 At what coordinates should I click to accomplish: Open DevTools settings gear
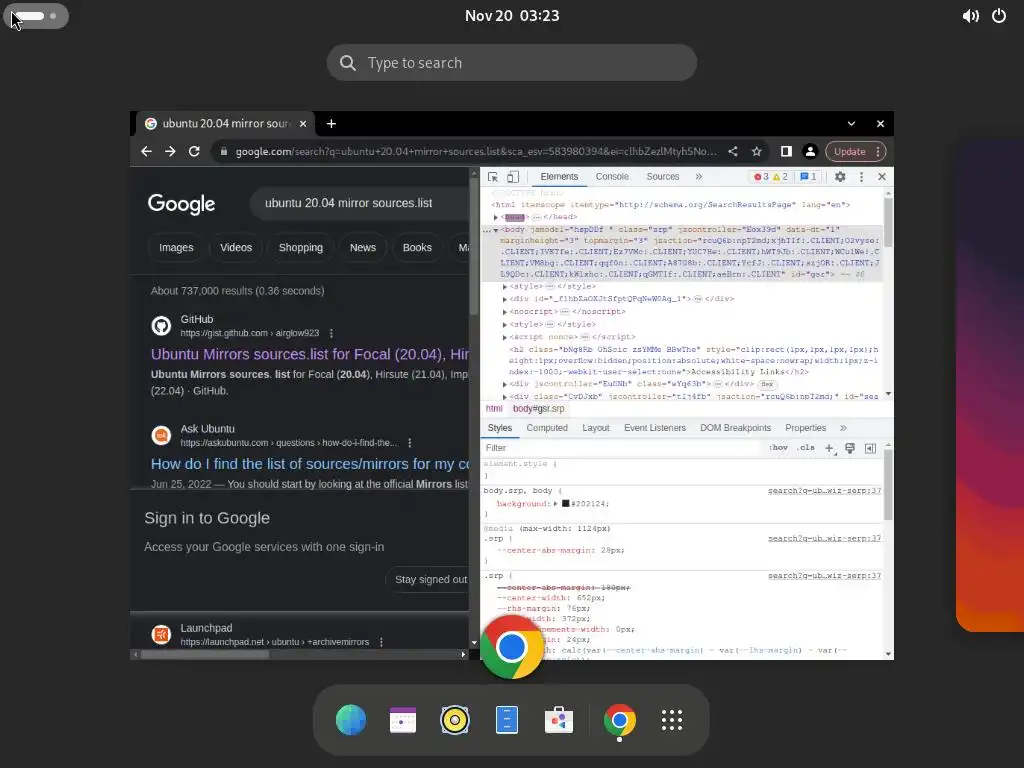pyautogui.click(x=840, y=177)
